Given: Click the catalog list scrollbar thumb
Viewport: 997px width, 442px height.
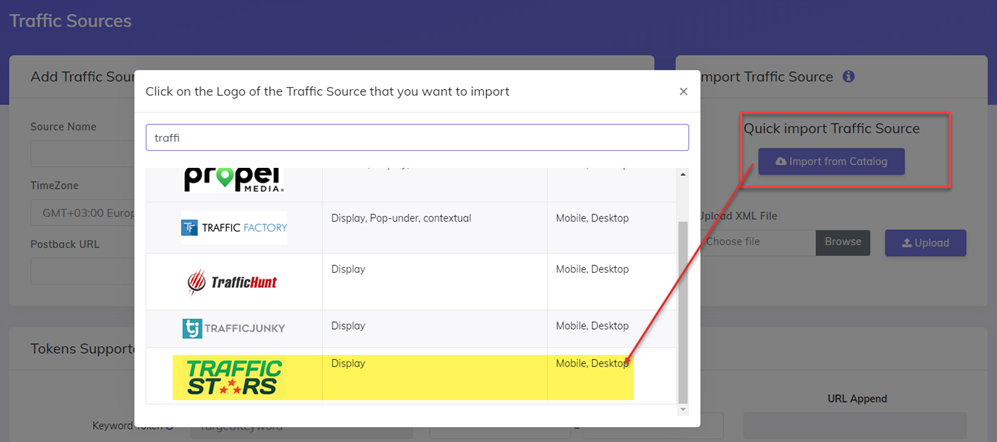Looking at the screenshot, I should [x=684, y=312].
